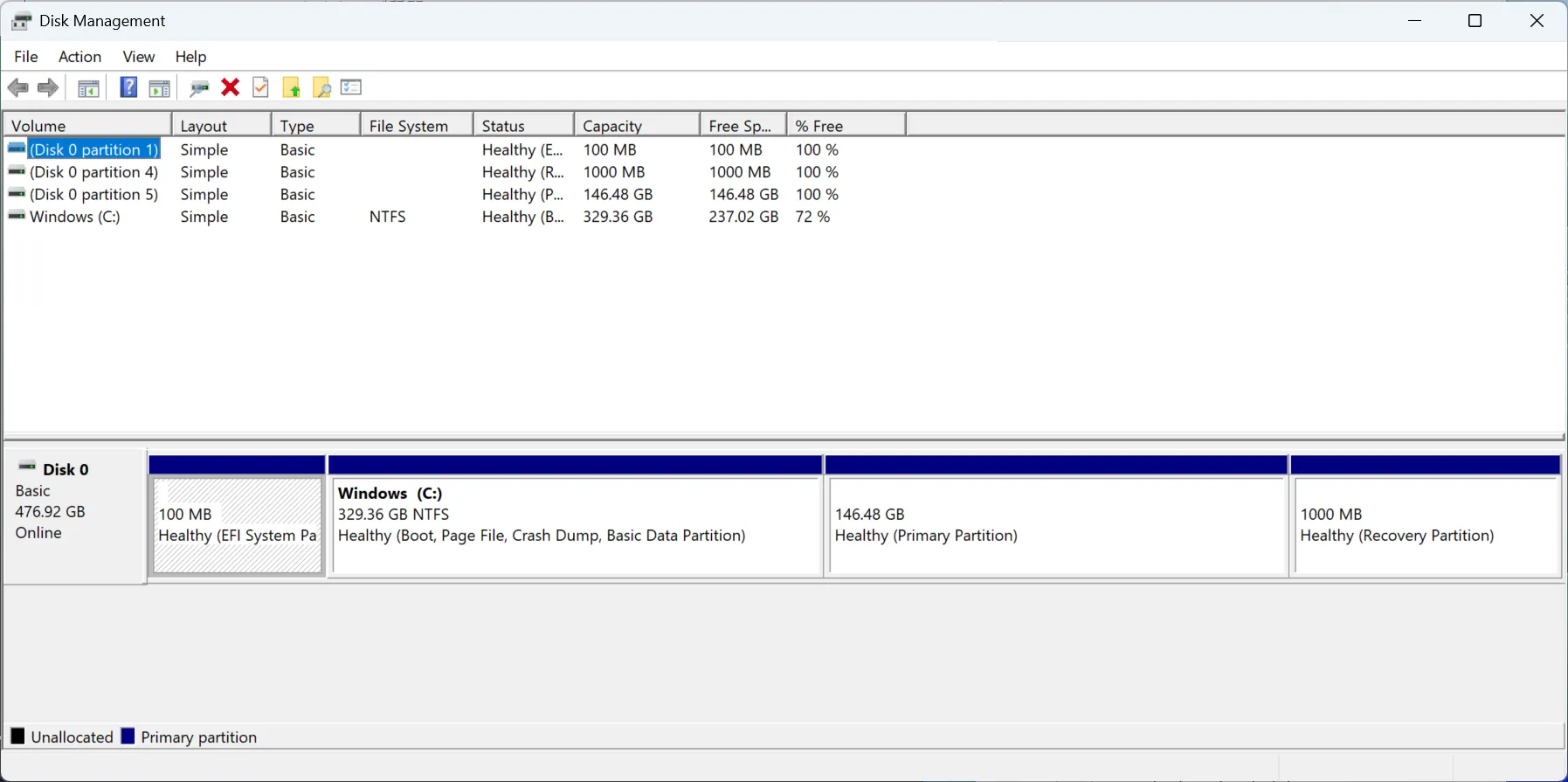Click the blue Primary partition legend swatch
The image size is (1568, 782).
[x=128, y=736]
